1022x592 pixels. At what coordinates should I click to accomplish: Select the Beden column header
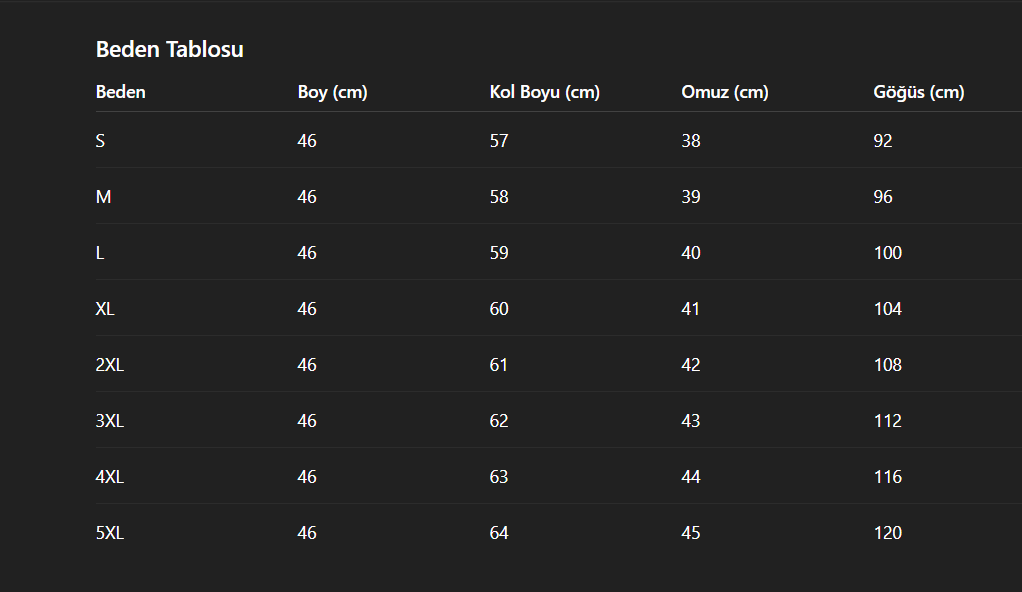click(121, 92)
